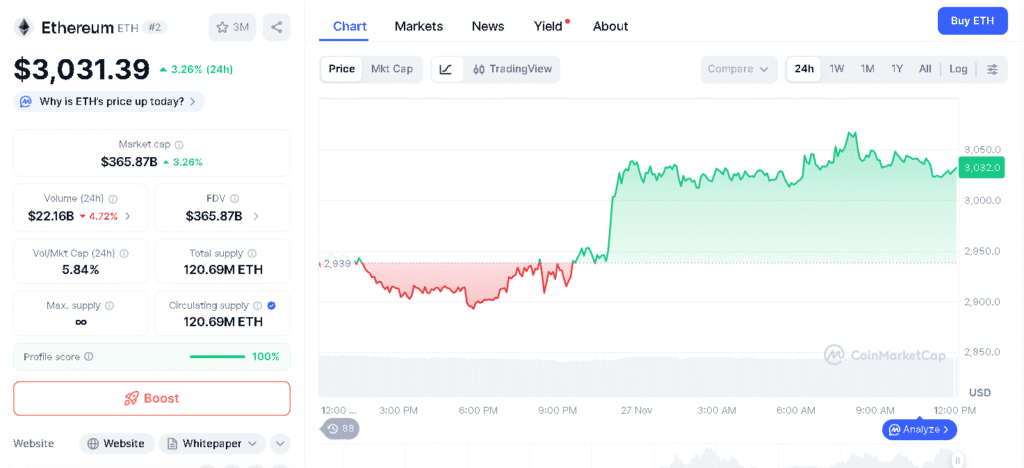The height and width of the screenshot is (468, 1024).
Task: Open the chart settings sliders icon
Action: (992, 69)
